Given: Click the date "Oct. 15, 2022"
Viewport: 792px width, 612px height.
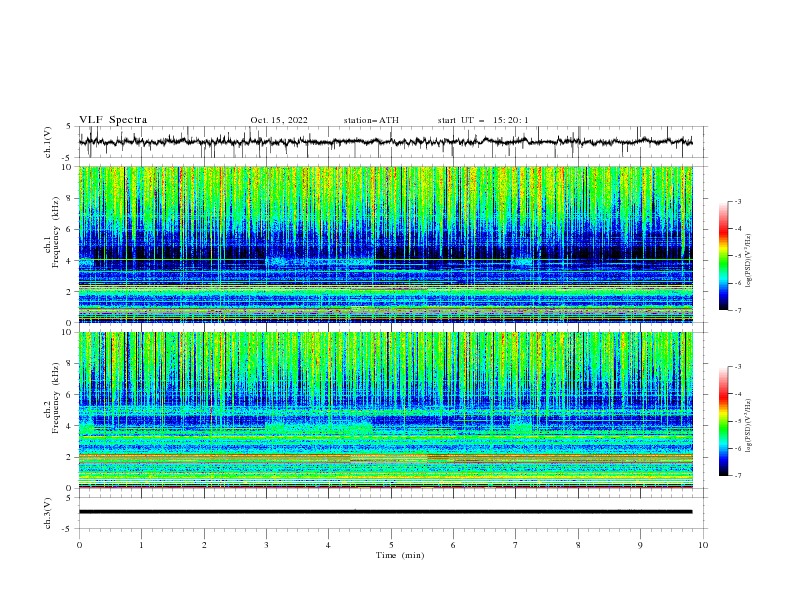Looking at the screenshot, I should tap(279, 120).
